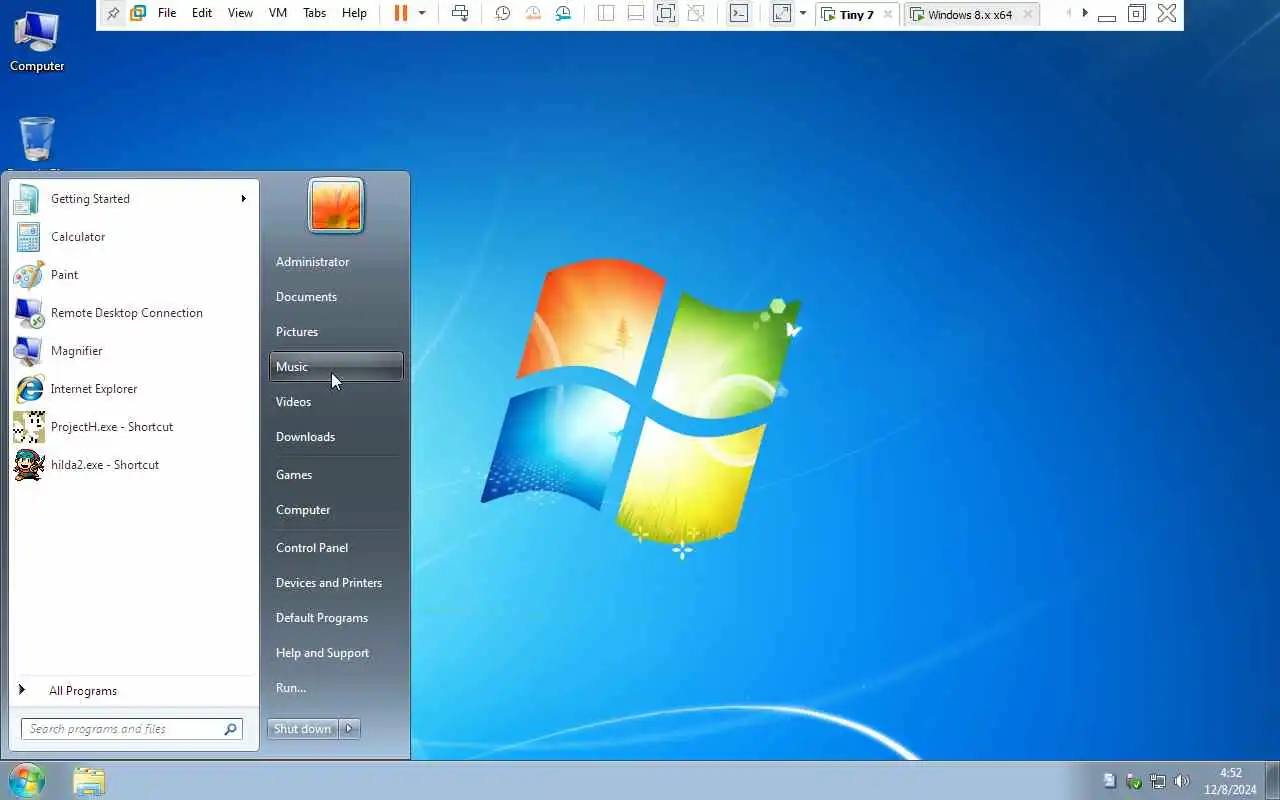Image resolution: width=1280 pixels, height=800 pixels.
Task: Take a snapshot with the clock icon
Action: pyautogui.click(x=503, y=13)
